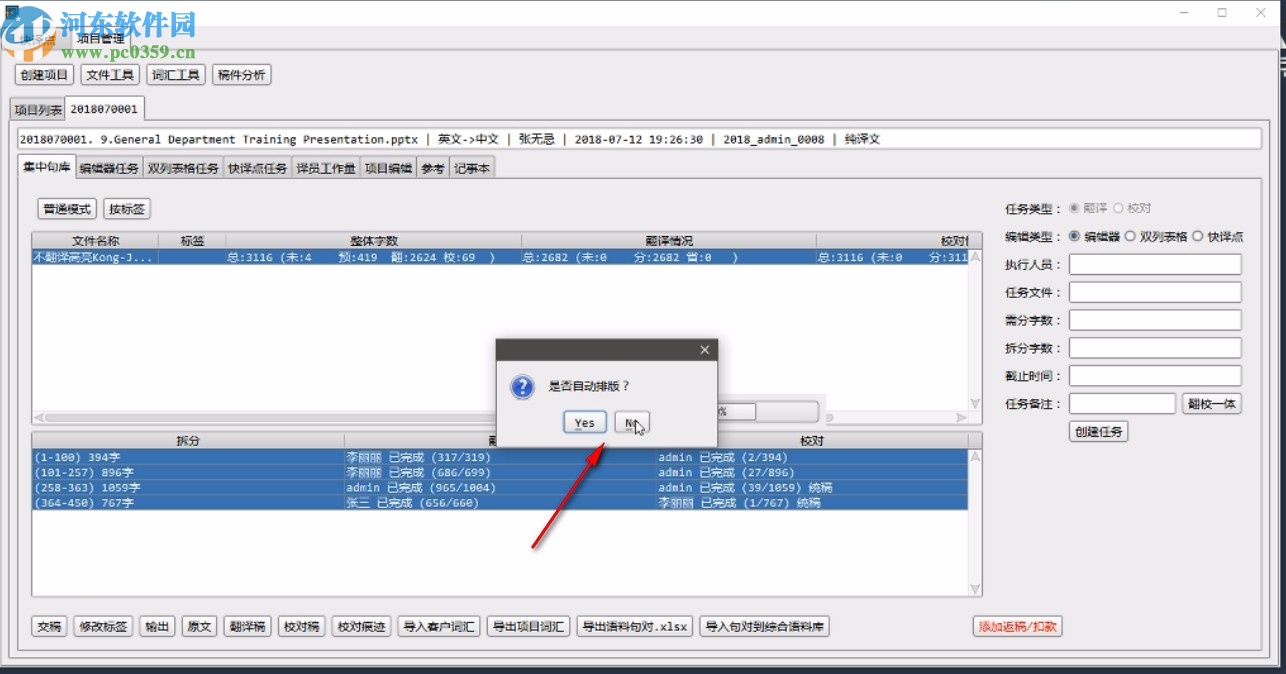The height and width of the screenshot is (674, 1286).
Task: Click the project info text field
Action: tap(641, 139)
